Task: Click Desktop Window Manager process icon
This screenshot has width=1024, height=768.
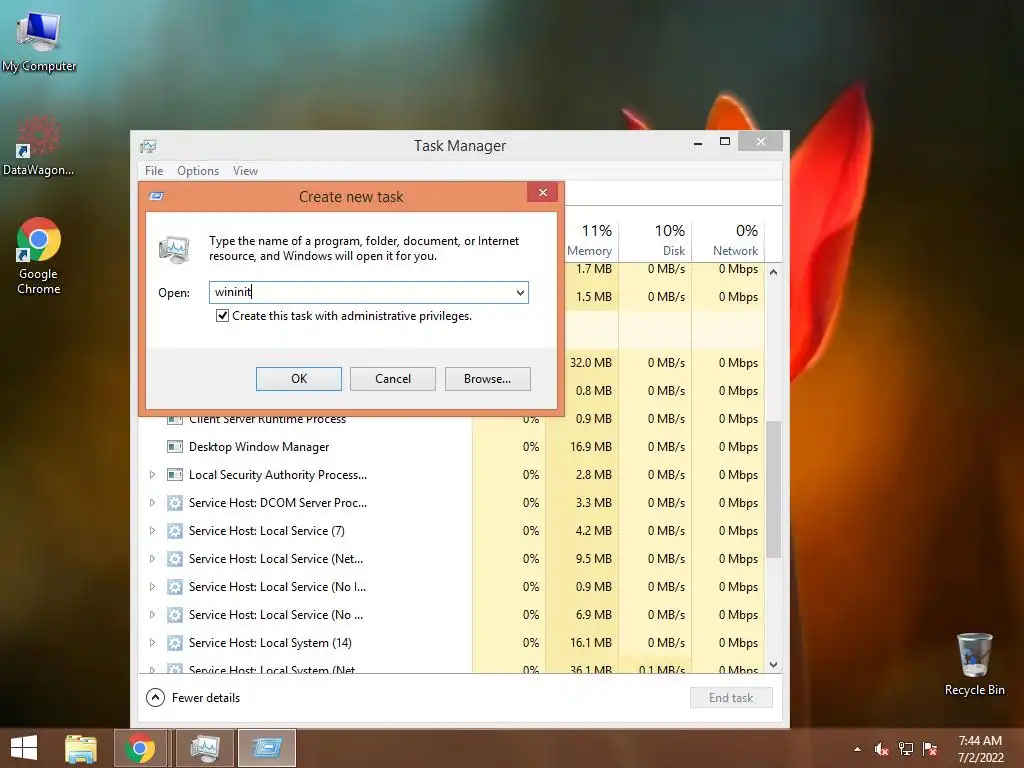Action: pyautogui.click(x=174, y=447)
